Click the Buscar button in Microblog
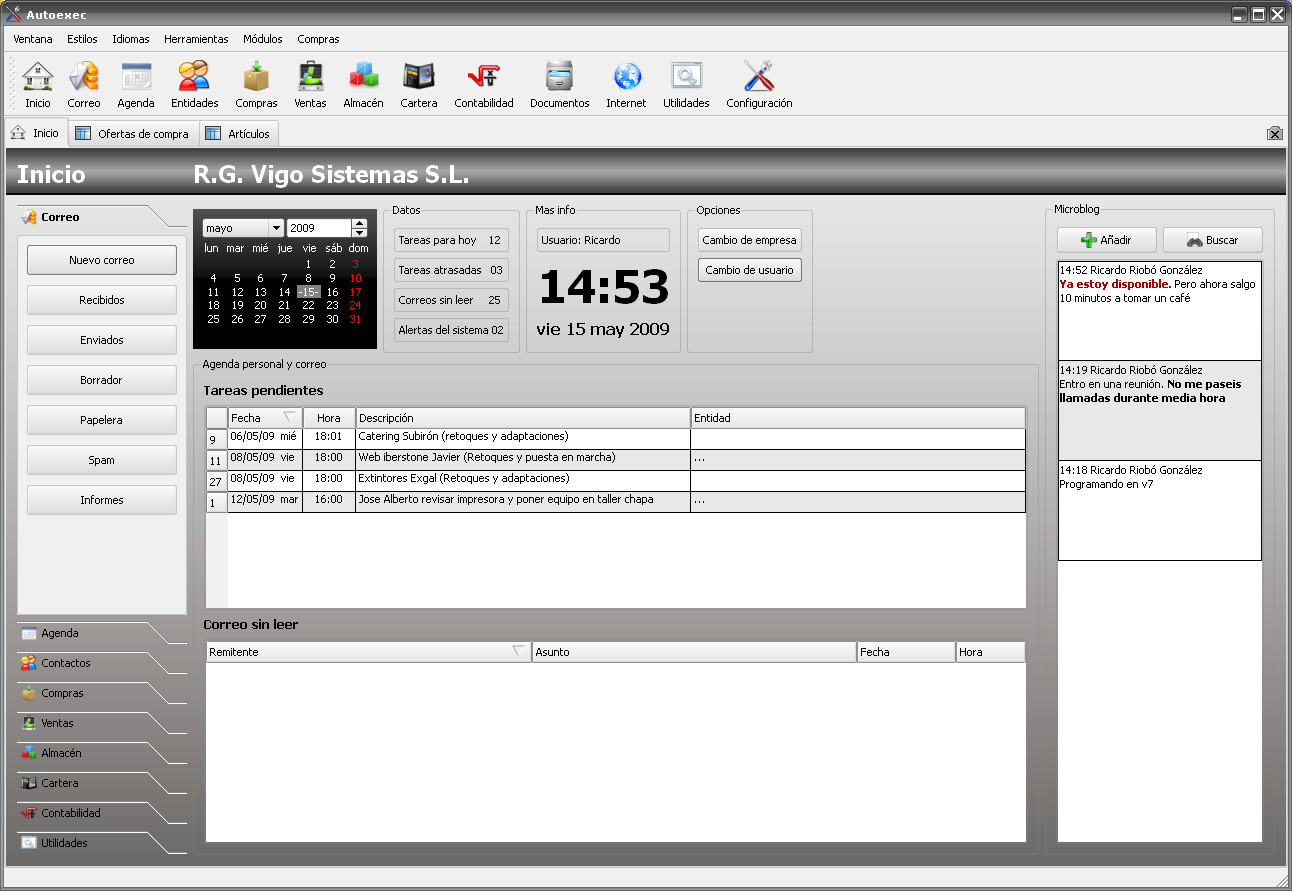Viewport: 1292px width, 891px height. pos(1213,240)
